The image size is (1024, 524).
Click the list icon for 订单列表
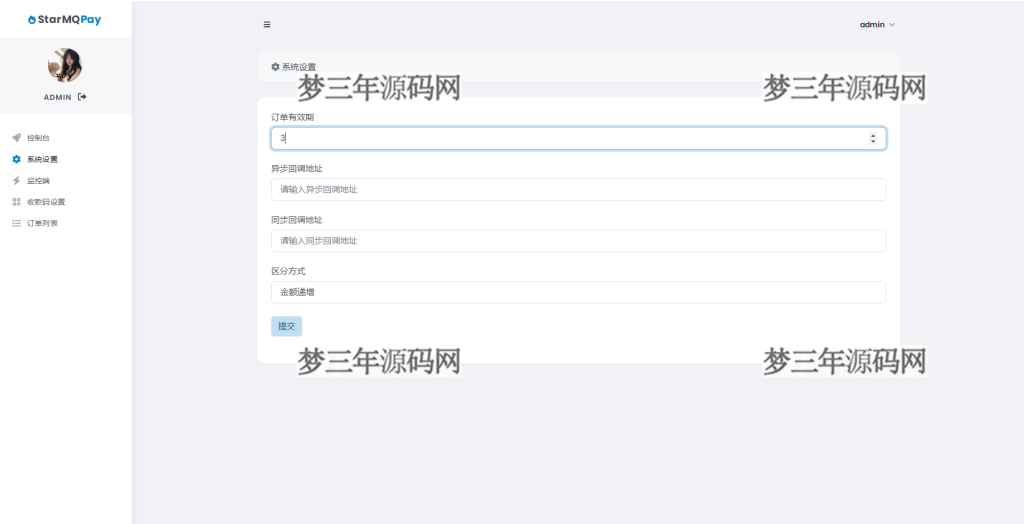pyautogui.click(x=17, y=223)
